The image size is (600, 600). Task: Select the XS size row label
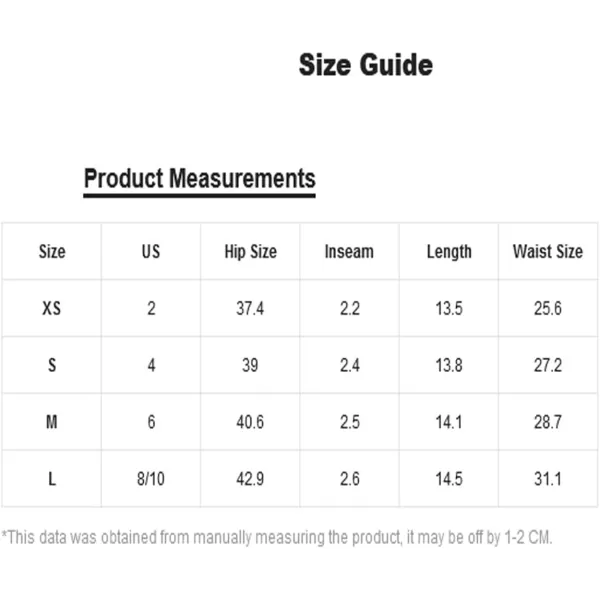(x=51, y=308)
